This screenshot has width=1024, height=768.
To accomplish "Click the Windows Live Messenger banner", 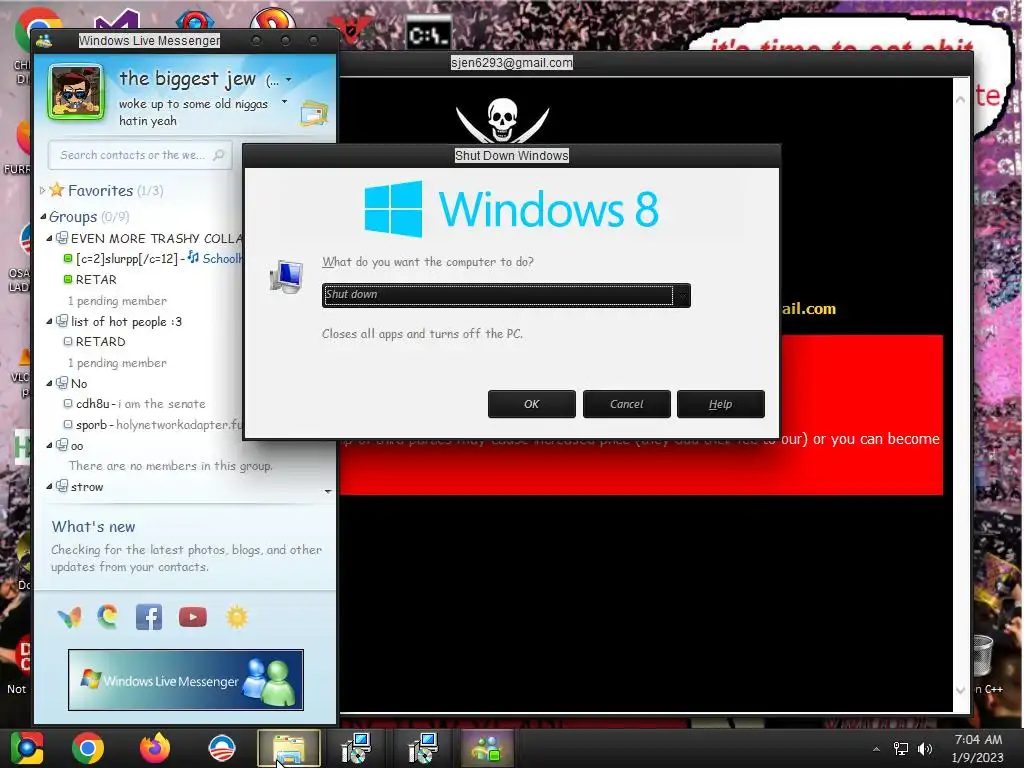I will [185, 680].
